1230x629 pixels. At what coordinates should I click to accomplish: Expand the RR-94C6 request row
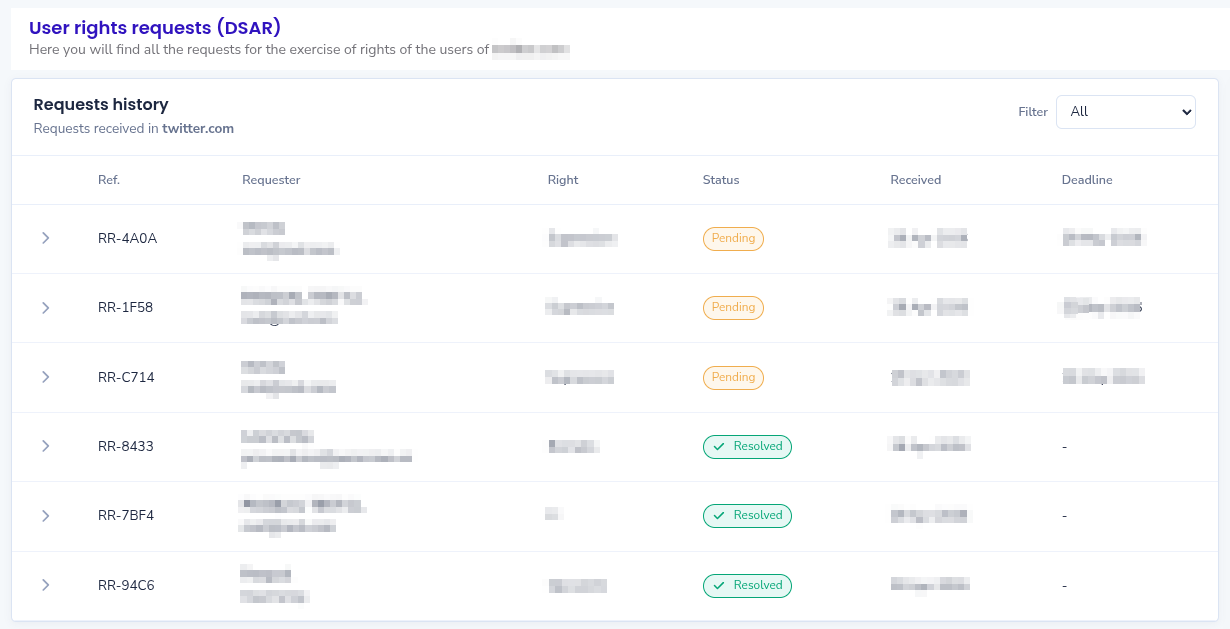tap(45, 585)
